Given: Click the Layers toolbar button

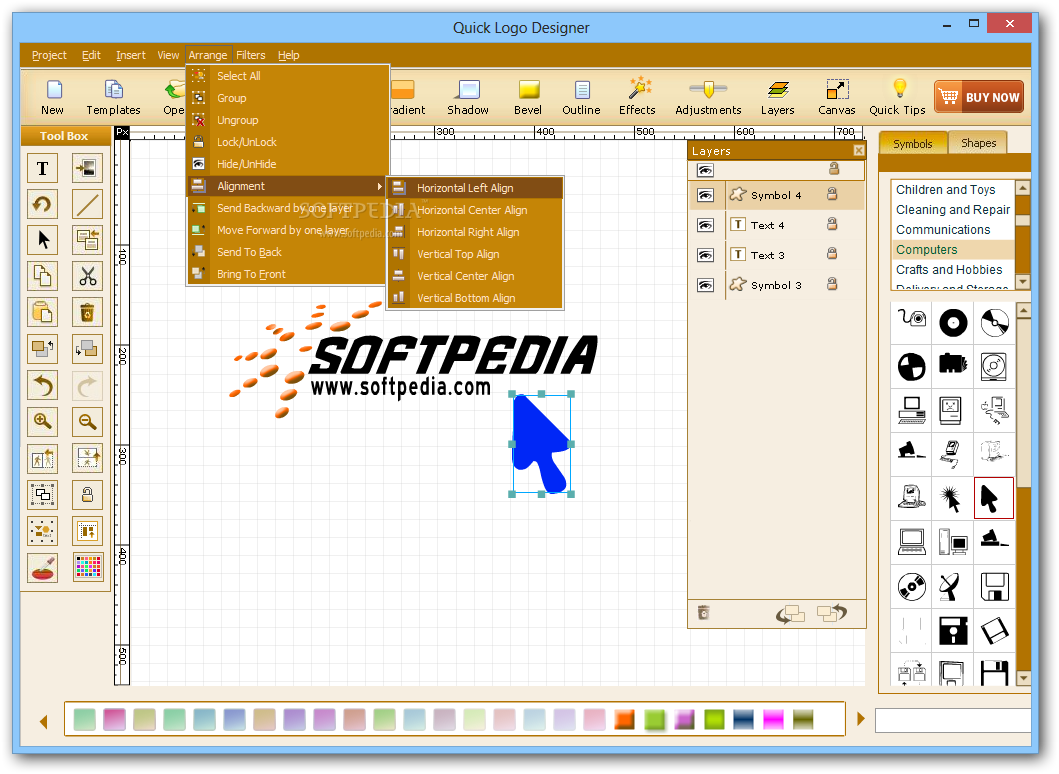Looking at the screenshot, I should [778, 97].
